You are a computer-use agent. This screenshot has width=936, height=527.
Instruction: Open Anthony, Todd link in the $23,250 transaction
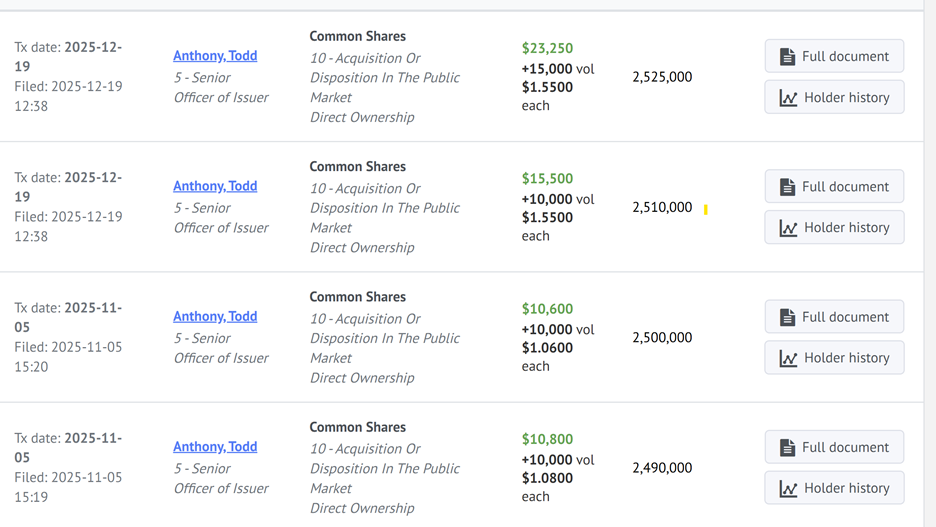[x=215, y=56]
